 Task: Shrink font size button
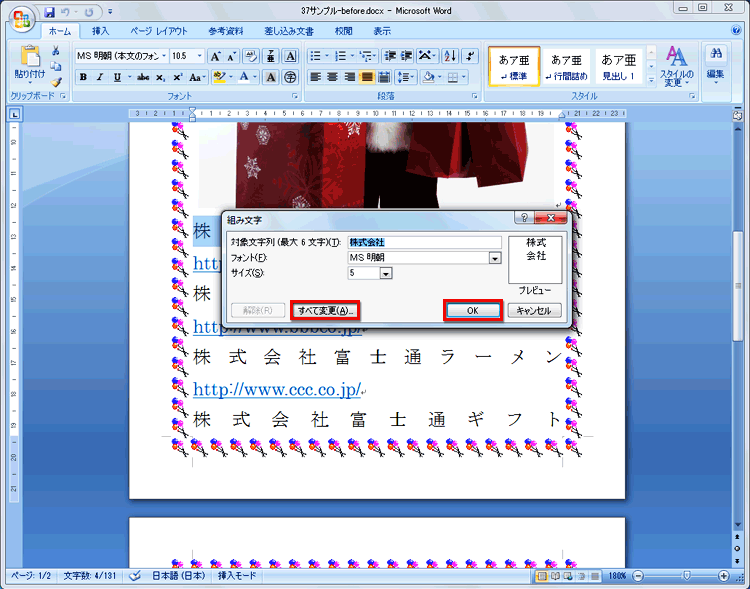click(x=232, y=56)
